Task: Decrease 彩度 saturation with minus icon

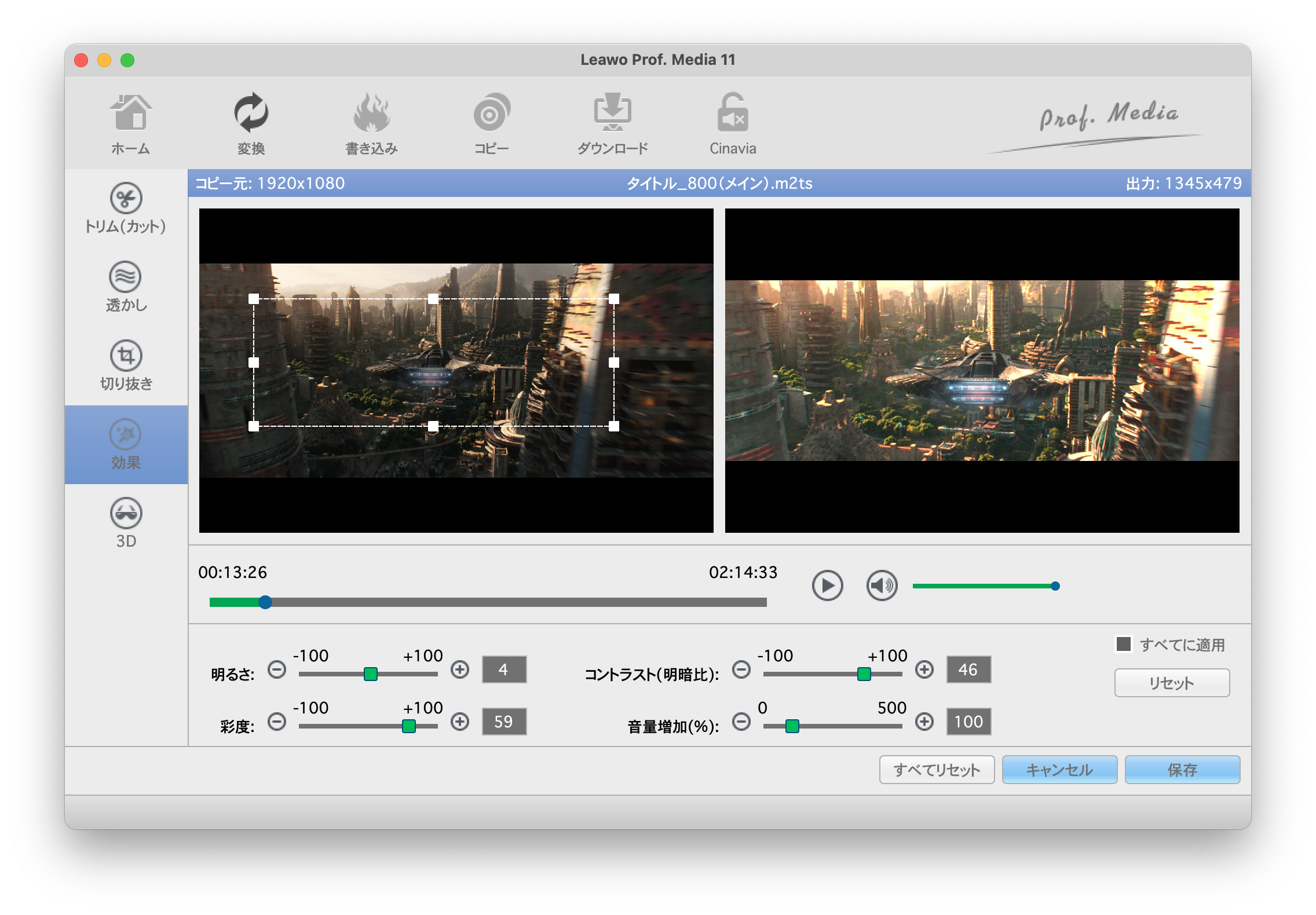Action: click(277, 722)
